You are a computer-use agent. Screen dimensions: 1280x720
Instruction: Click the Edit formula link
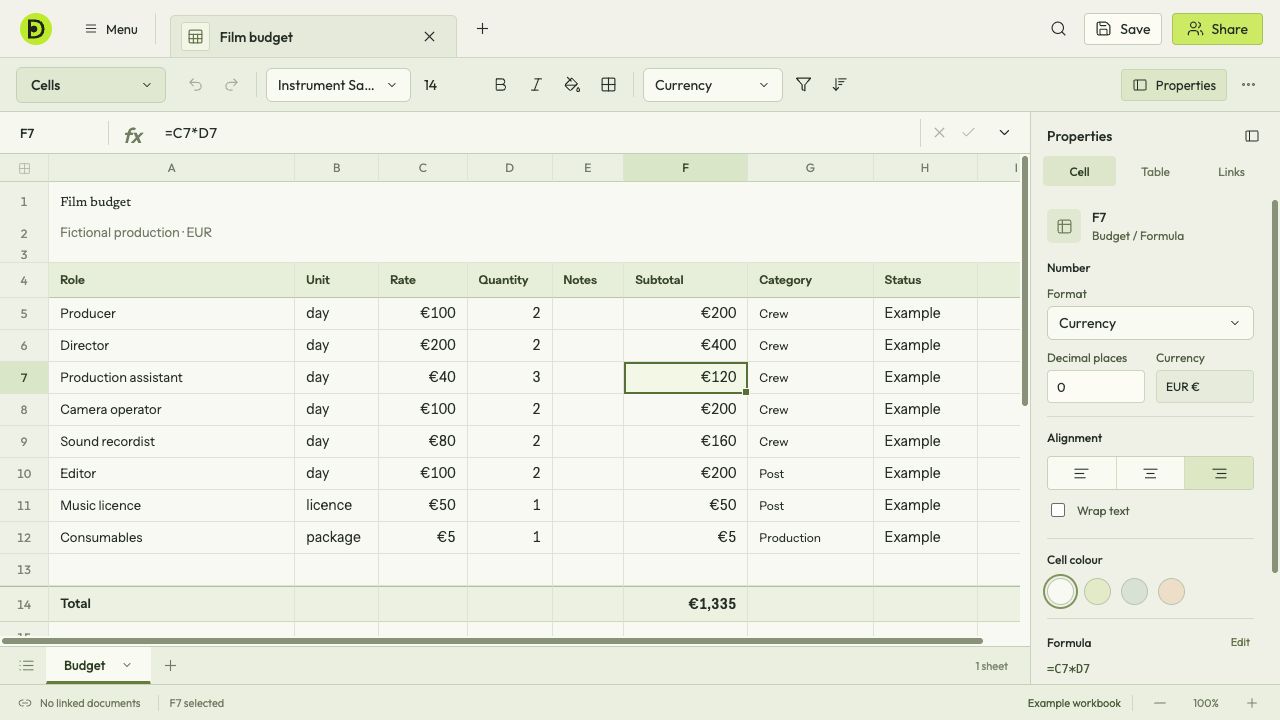pyautogui.click(x=1240, y=642)
